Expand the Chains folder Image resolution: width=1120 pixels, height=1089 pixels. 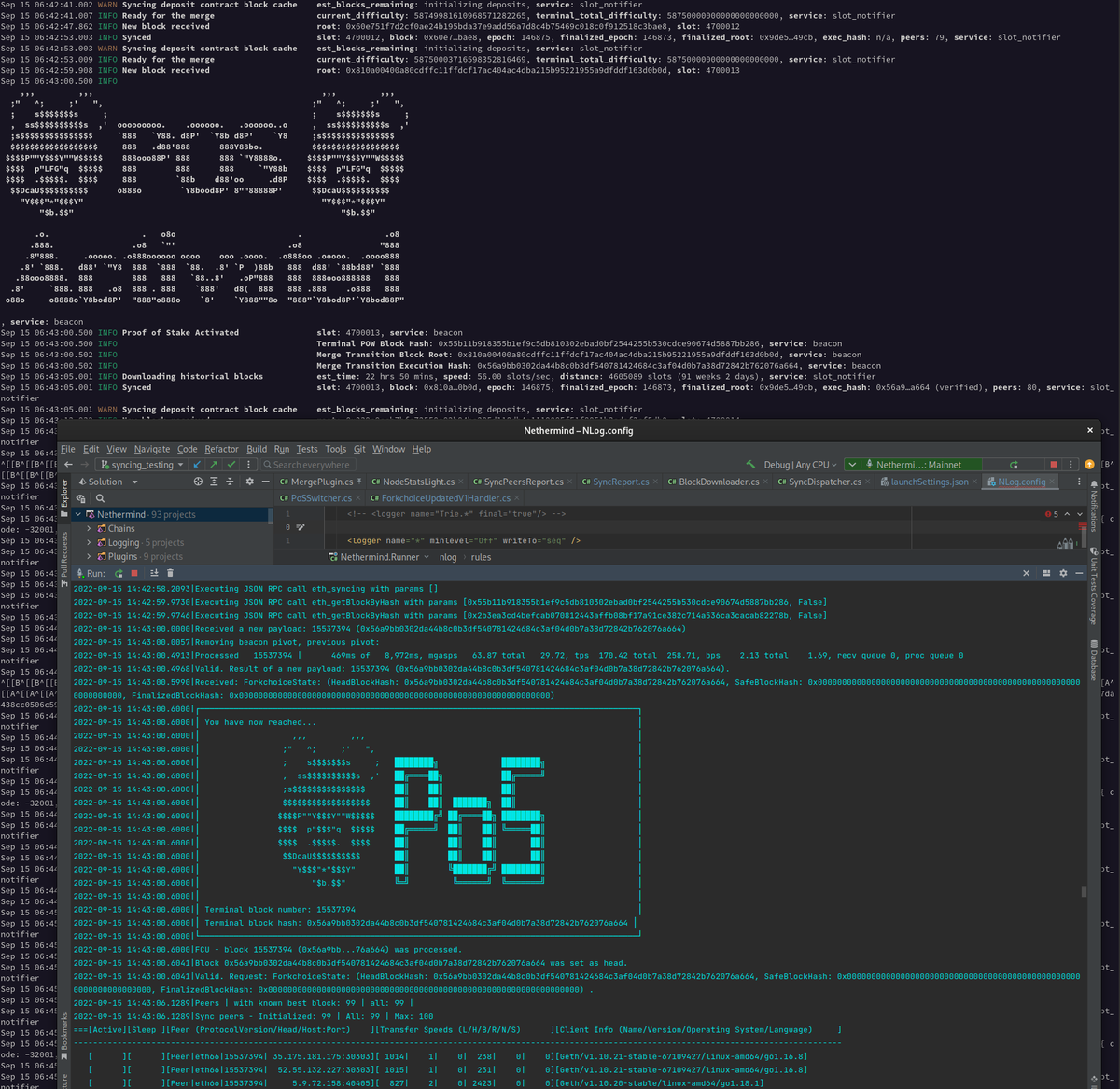(x=90, y=529)
